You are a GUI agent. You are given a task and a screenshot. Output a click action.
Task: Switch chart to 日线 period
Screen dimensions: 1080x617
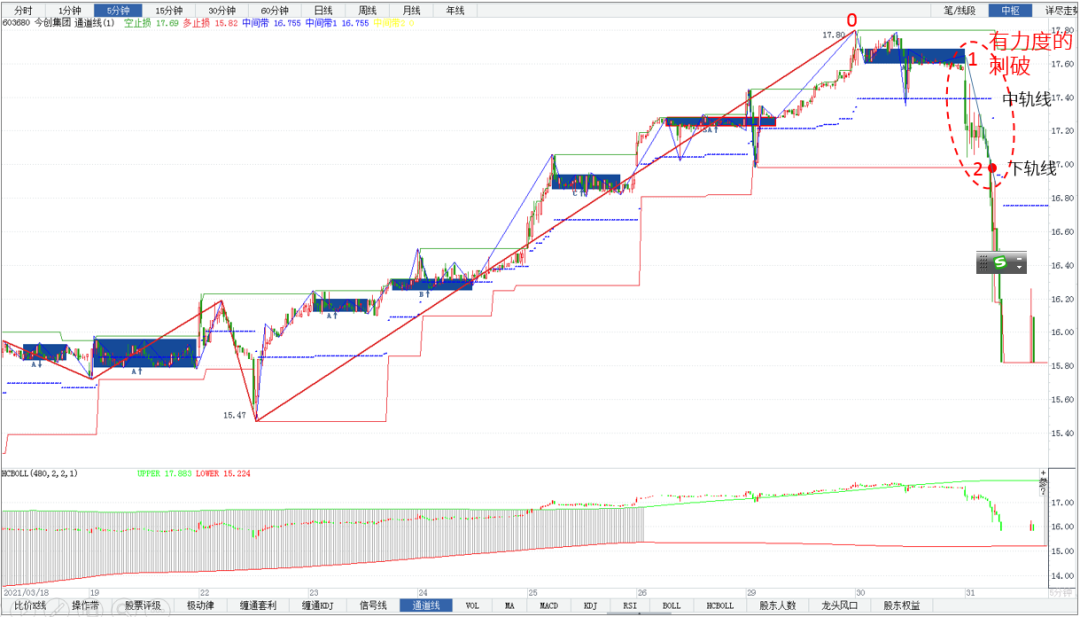click(x=323, y=10)
